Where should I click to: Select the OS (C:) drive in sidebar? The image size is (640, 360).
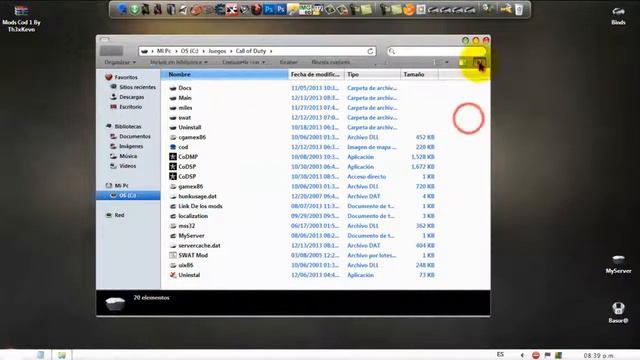point(128,196)
